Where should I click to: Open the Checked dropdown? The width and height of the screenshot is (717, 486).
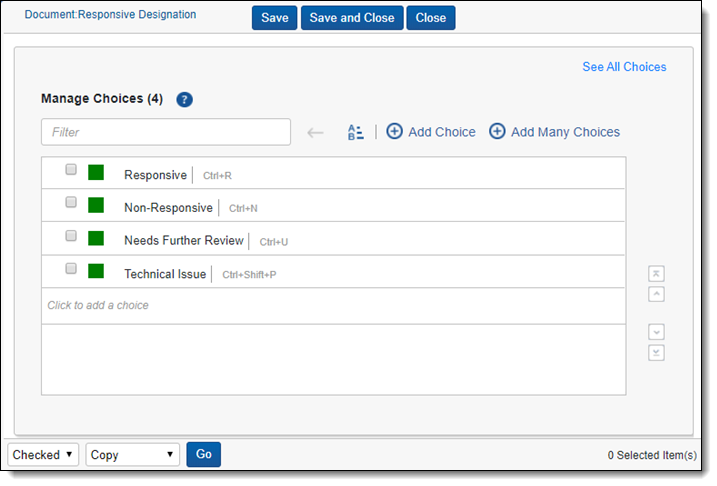tap(43, 455)
